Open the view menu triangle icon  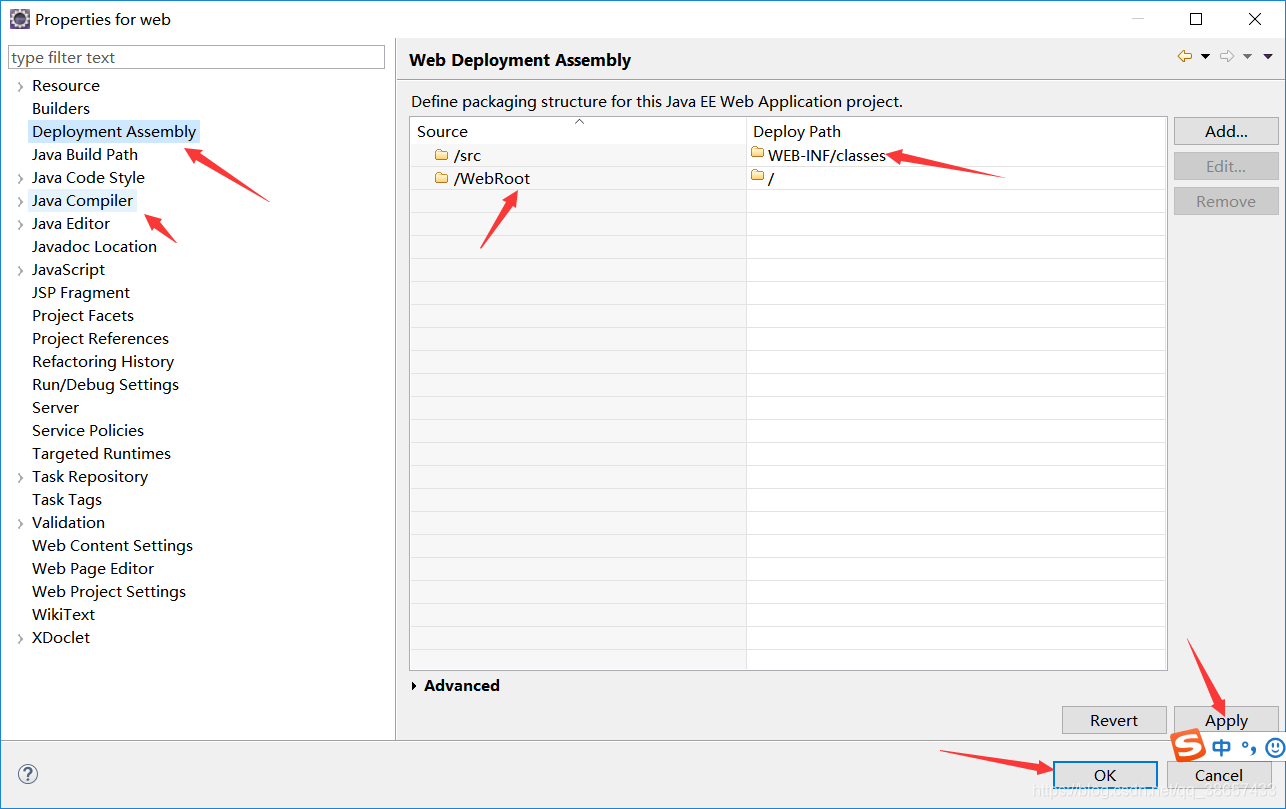coord(1268,57)
